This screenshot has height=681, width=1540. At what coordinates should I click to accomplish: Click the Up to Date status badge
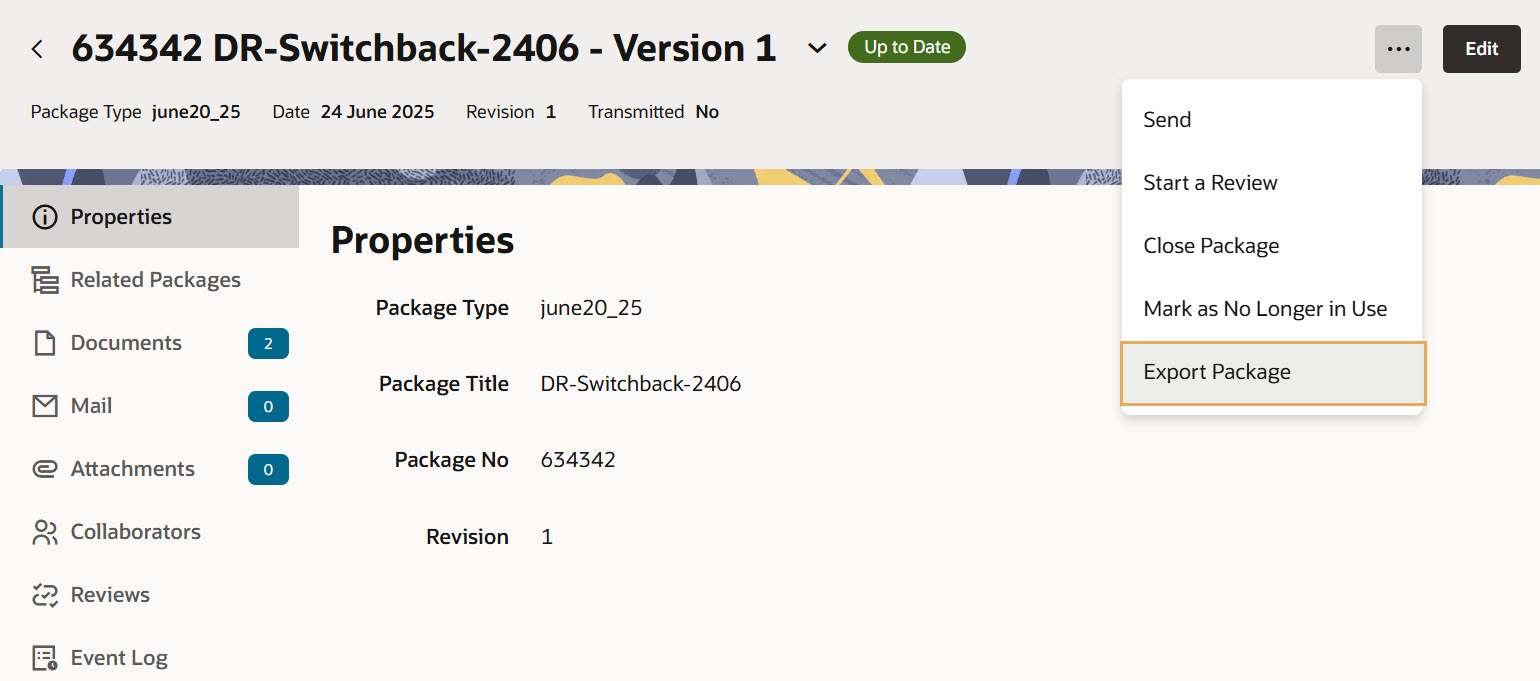[x=906, y=47]
